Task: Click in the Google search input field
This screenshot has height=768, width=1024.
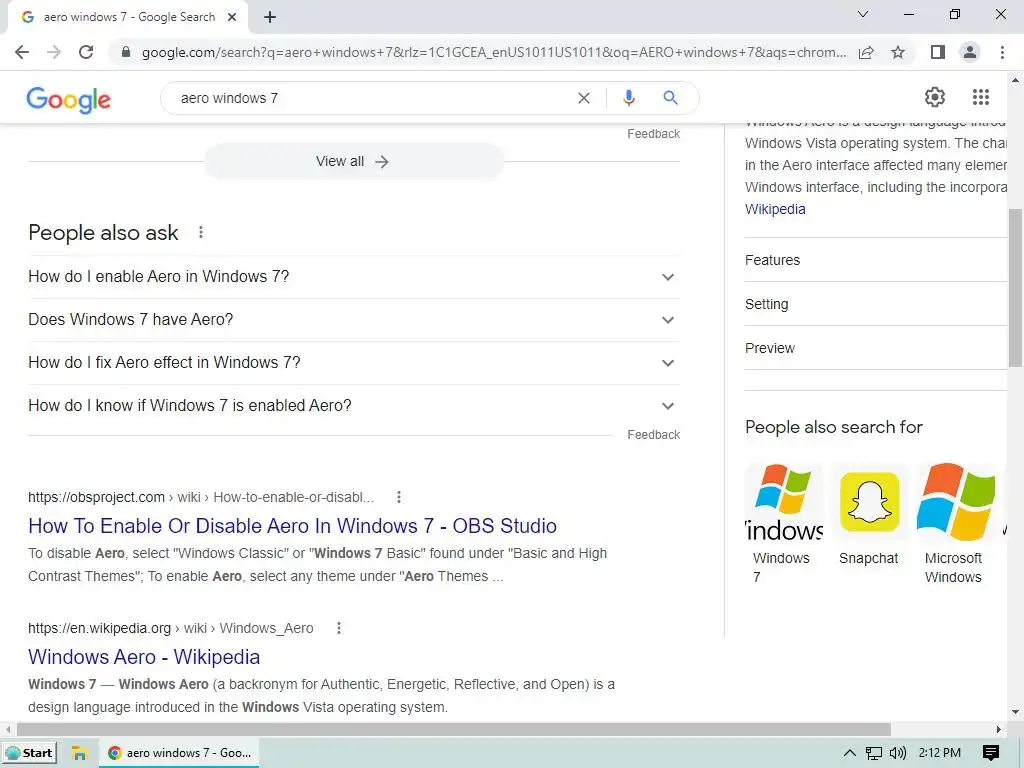Action: point(372,98)
